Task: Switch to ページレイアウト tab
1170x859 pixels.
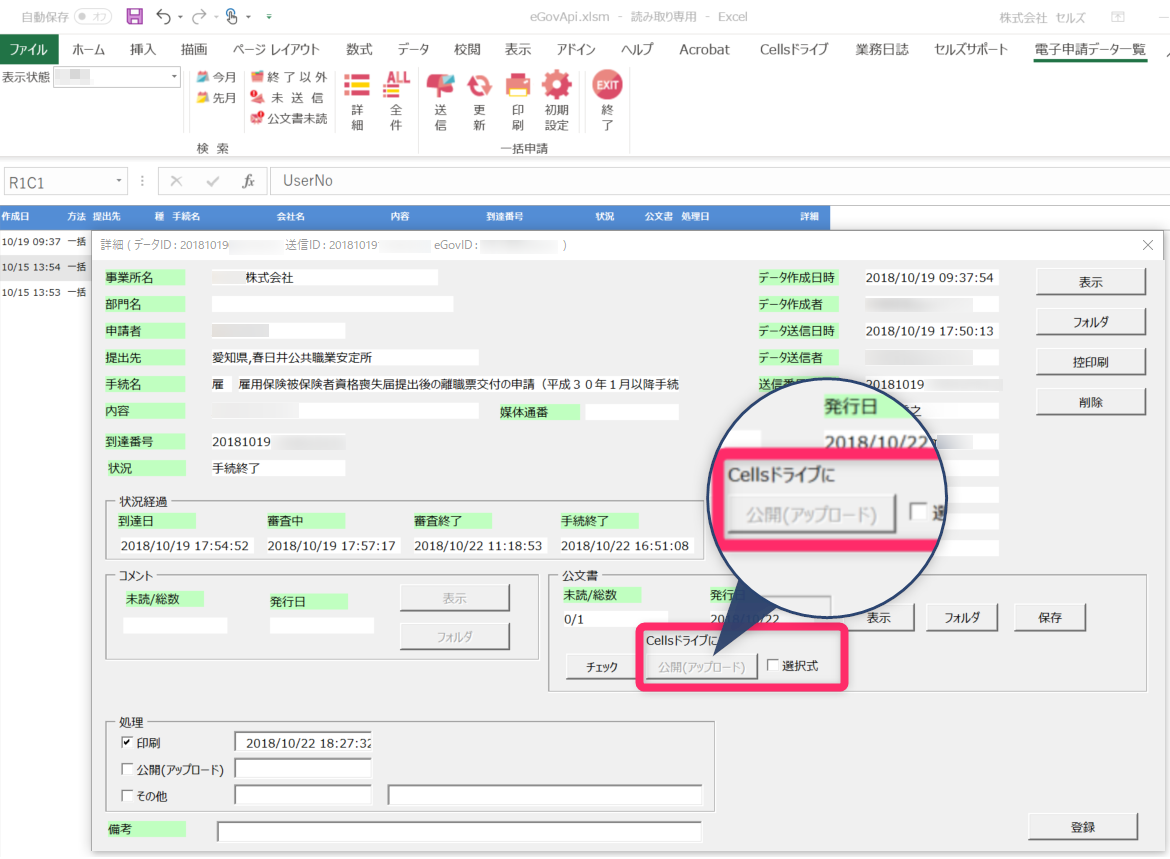Action: (275, 49)
